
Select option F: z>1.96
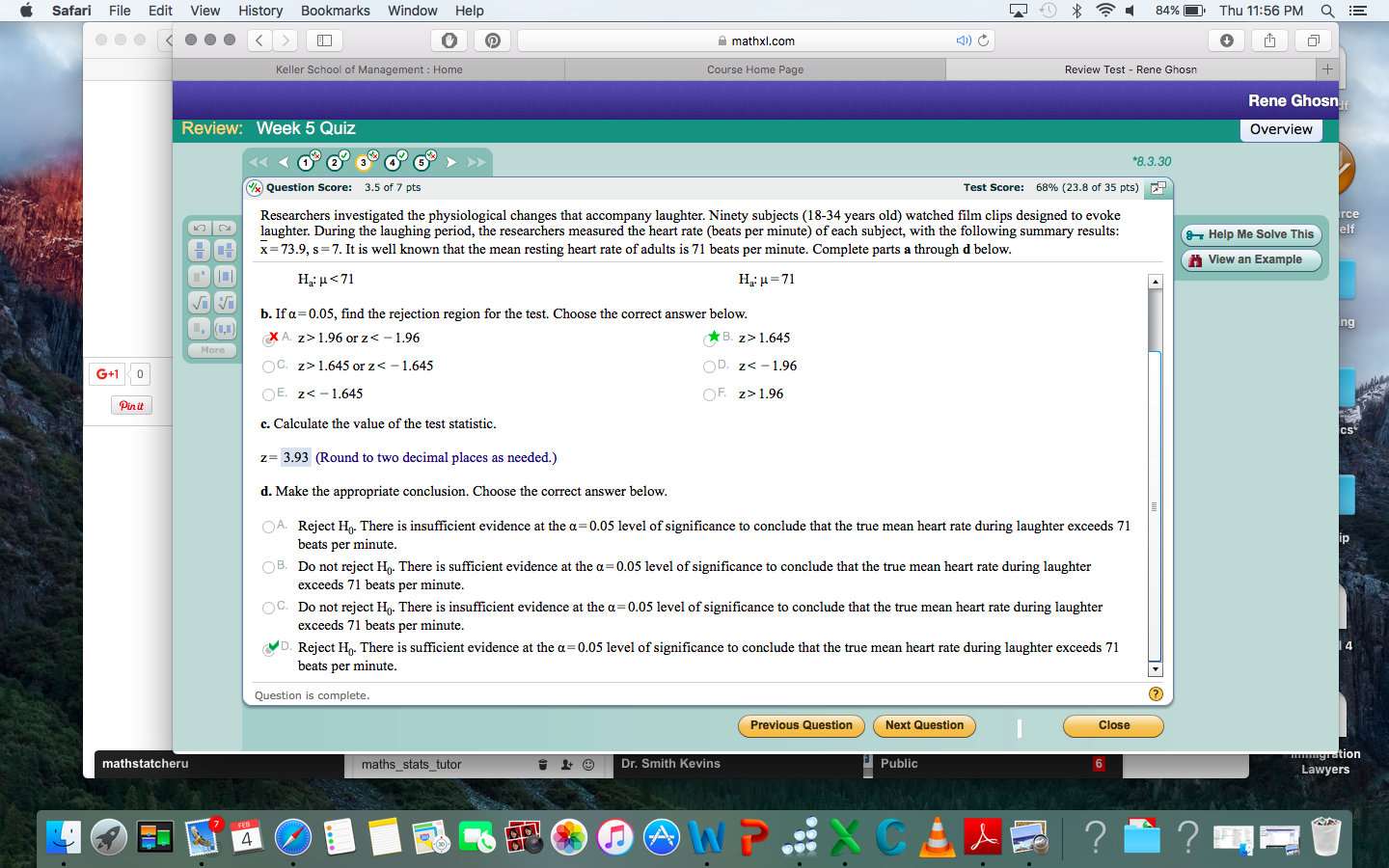pyautogui.click(x=709, y=394)
